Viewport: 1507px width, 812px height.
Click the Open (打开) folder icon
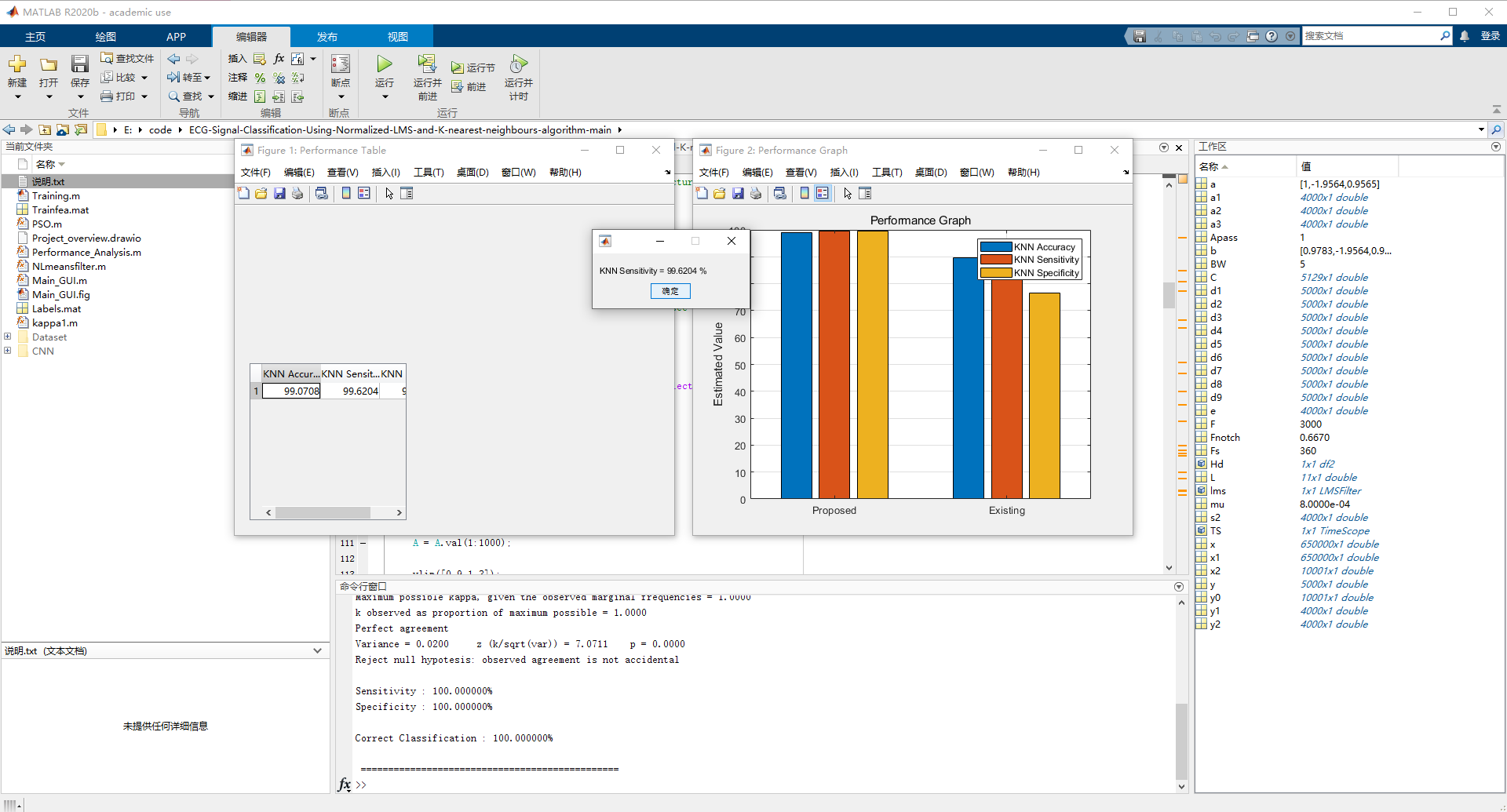pos(49,64)
